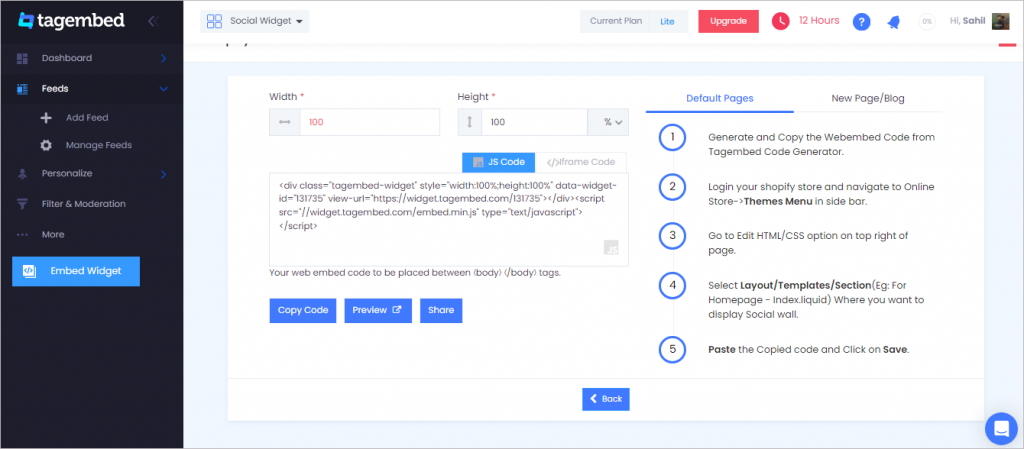Click the Copy Code button
Image resolution: width=1024 pixels, height=449 pixels.
pyautogui.click(x=303, y=311)
